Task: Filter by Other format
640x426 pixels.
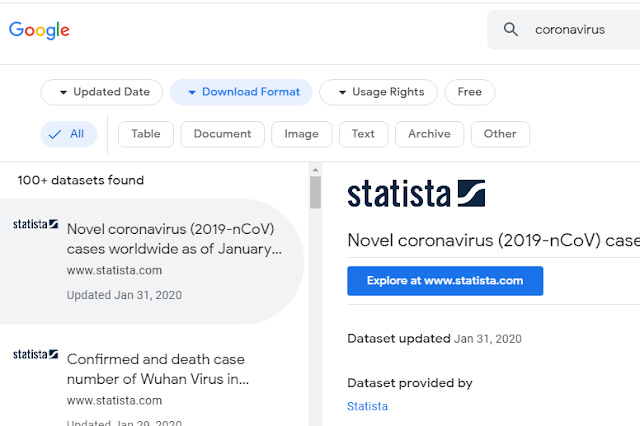Action: tap(500, 134)
